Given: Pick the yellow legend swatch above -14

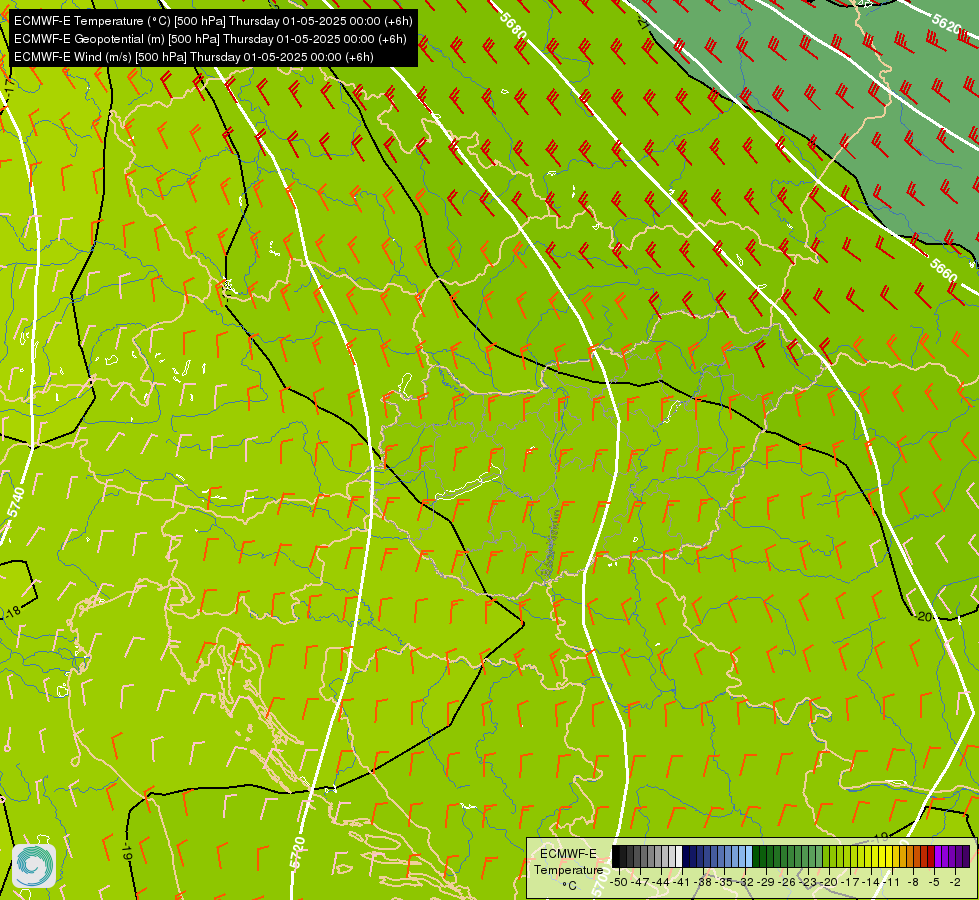Looking at the screenshot, I should point(875,856).
